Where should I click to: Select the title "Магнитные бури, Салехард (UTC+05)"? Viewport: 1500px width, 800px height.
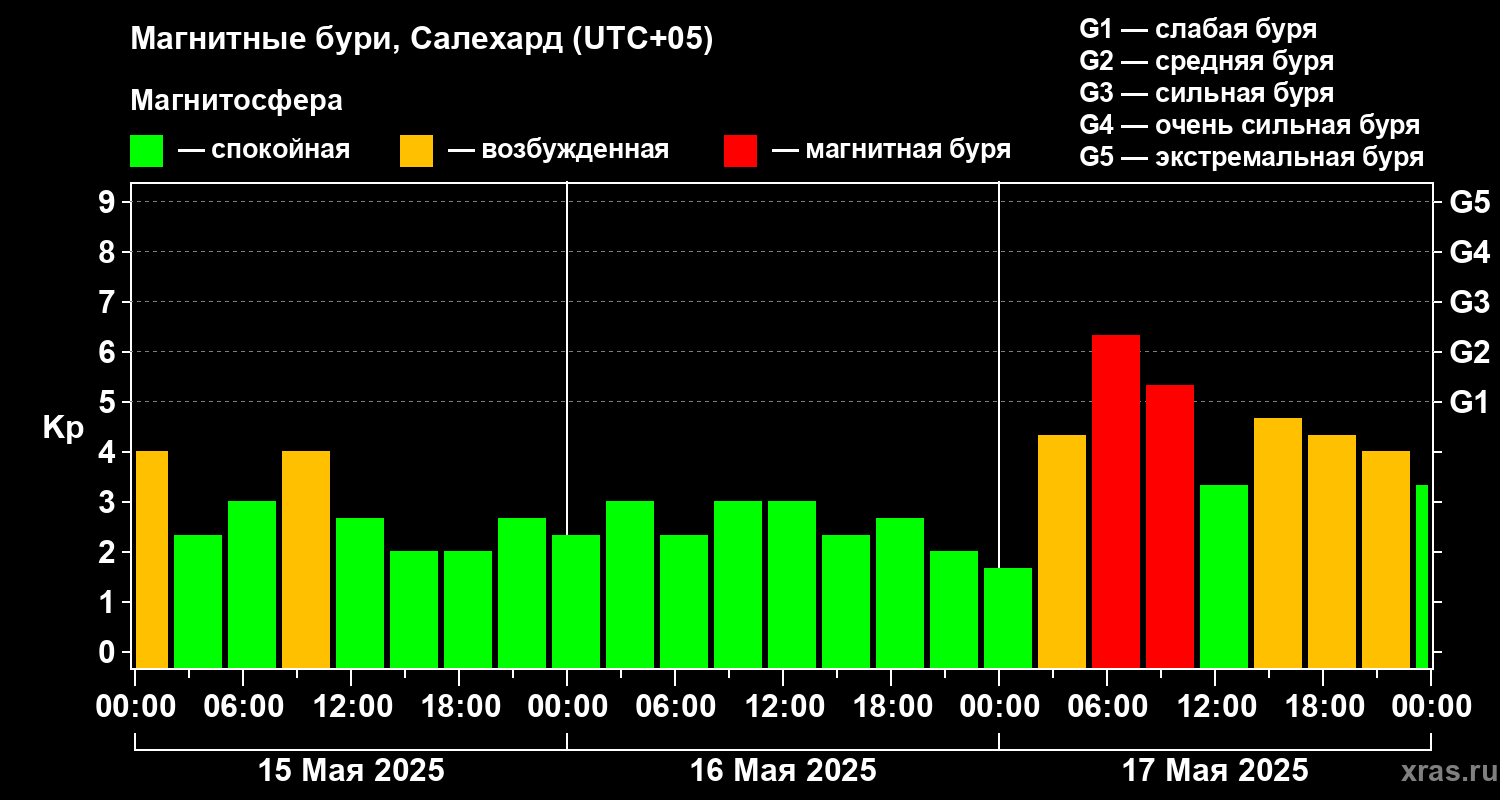coord(422,40)
